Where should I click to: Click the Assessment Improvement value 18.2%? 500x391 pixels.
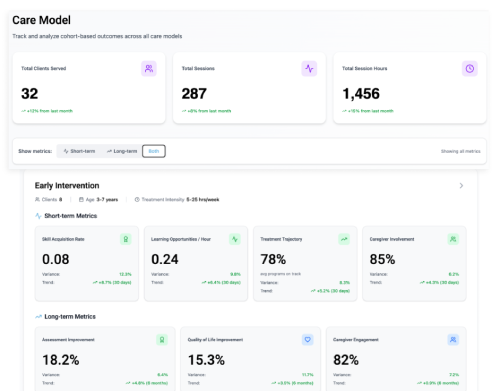[x=61, y=360]
